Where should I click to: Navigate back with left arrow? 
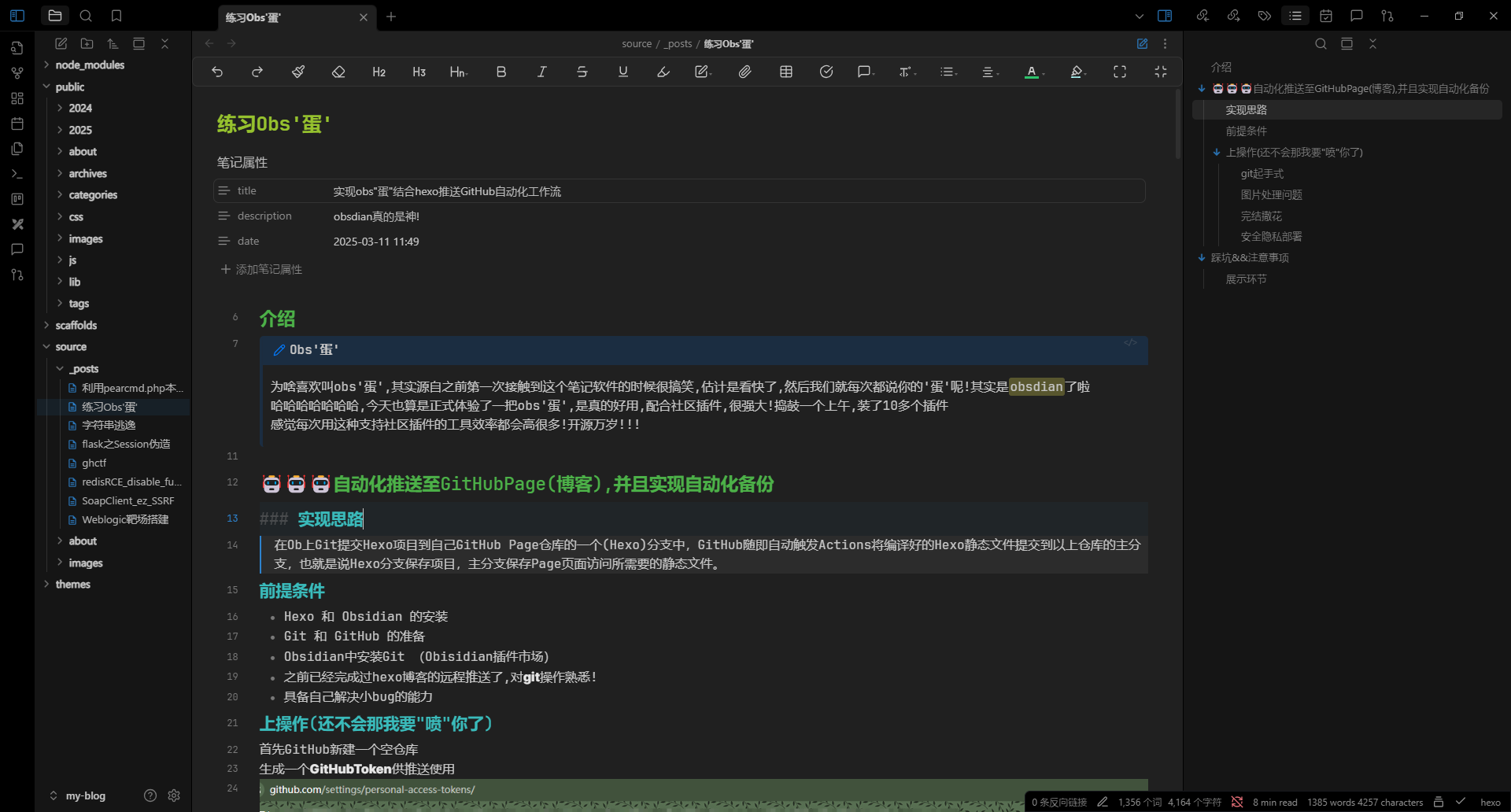click(209, 43)
